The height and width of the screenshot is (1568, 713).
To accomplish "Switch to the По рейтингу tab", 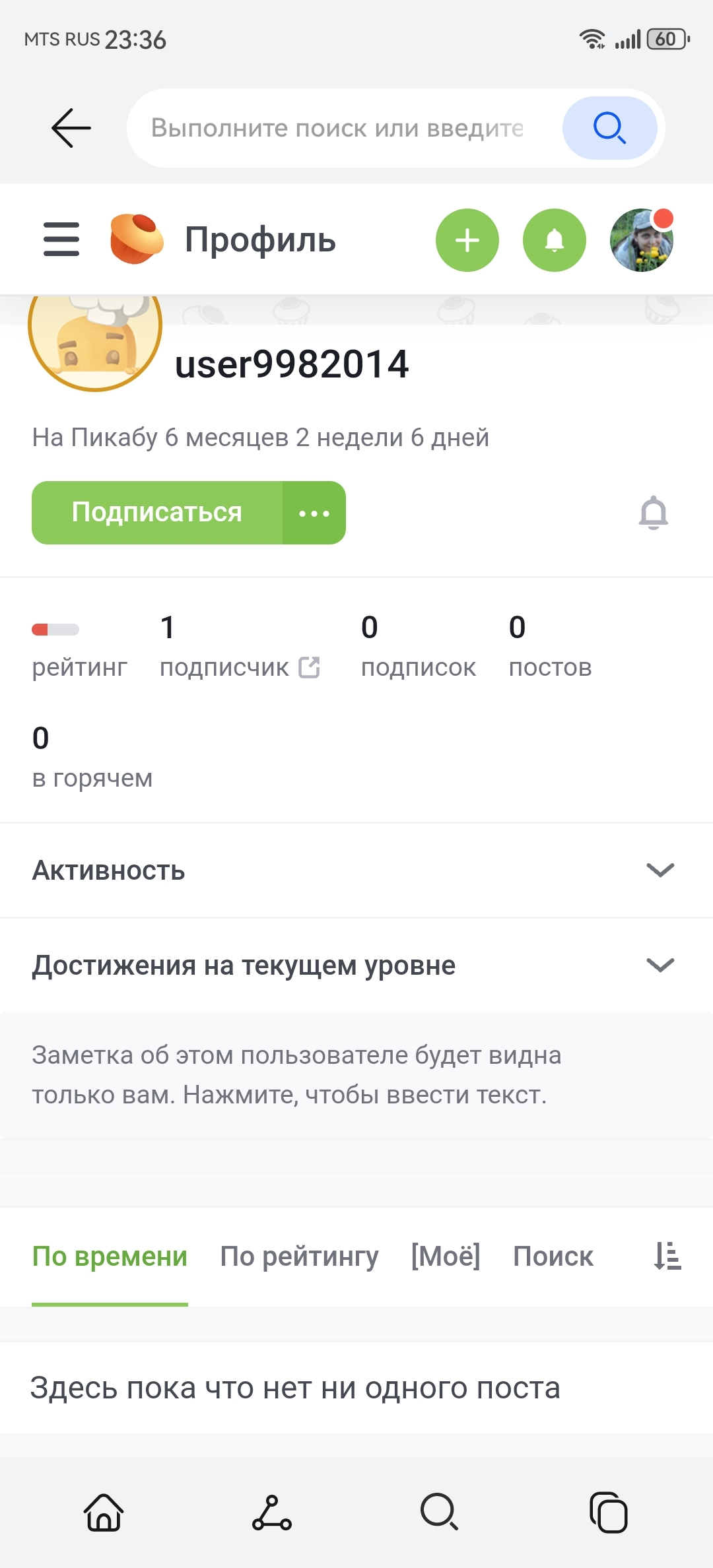I will click(299, 1256).
